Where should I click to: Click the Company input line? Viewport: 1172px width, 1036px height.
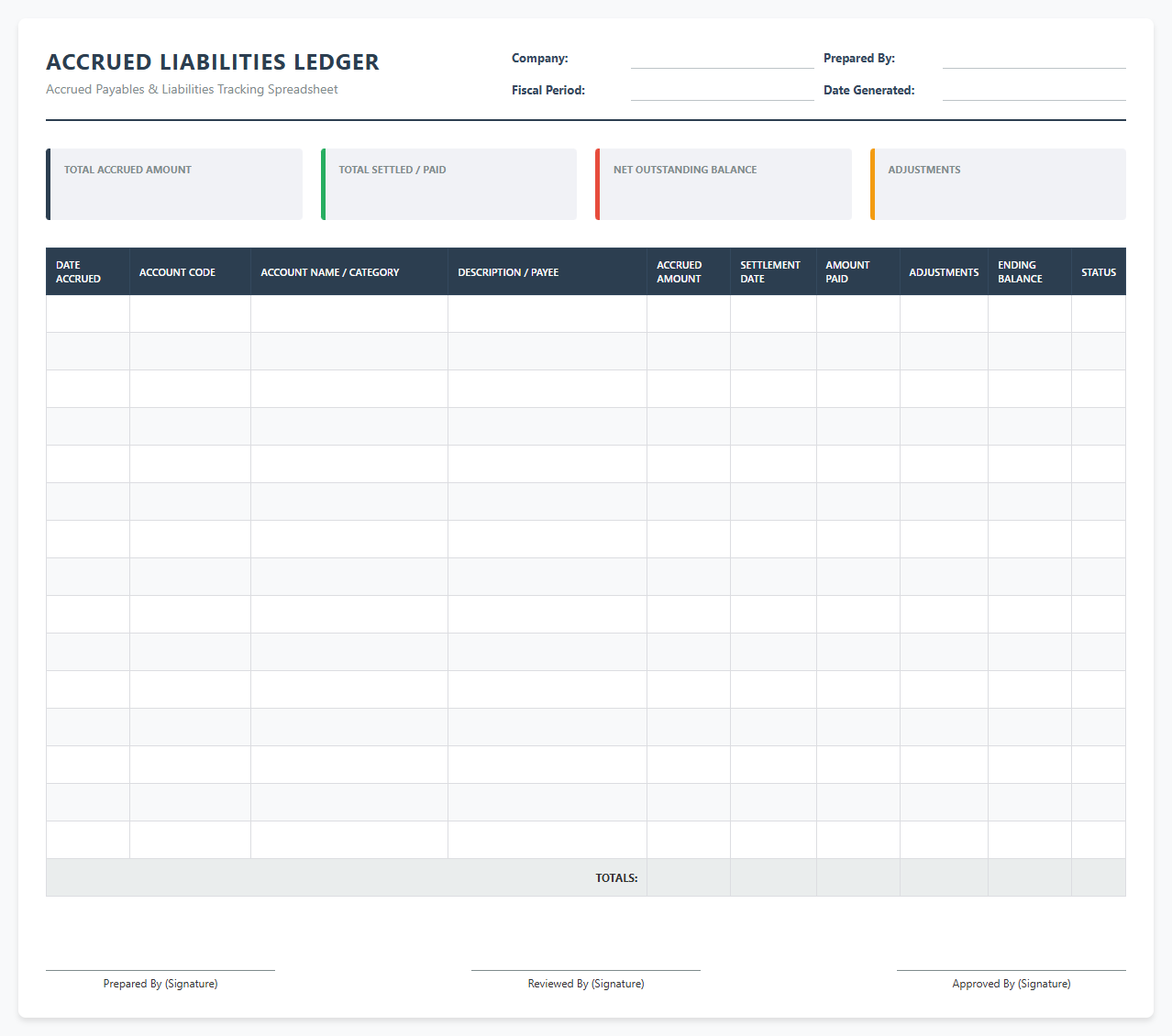coord(723,59)
